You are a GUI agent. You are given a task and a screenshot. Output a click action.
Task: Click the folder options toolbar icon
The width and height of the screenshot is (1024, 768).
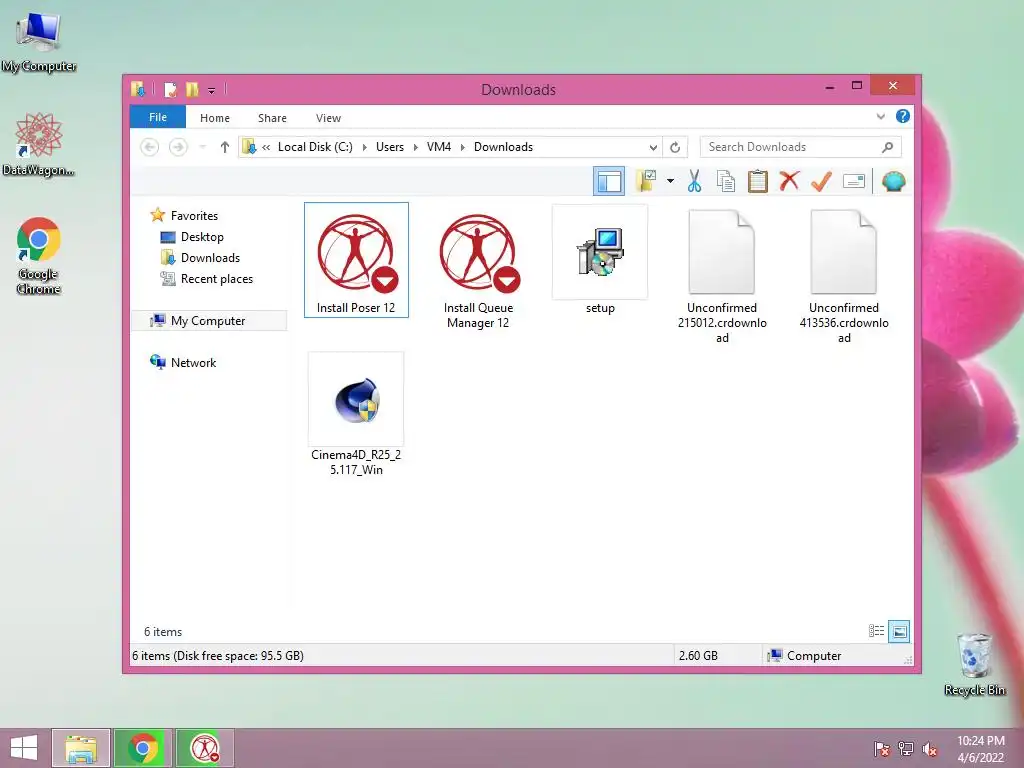647,181
